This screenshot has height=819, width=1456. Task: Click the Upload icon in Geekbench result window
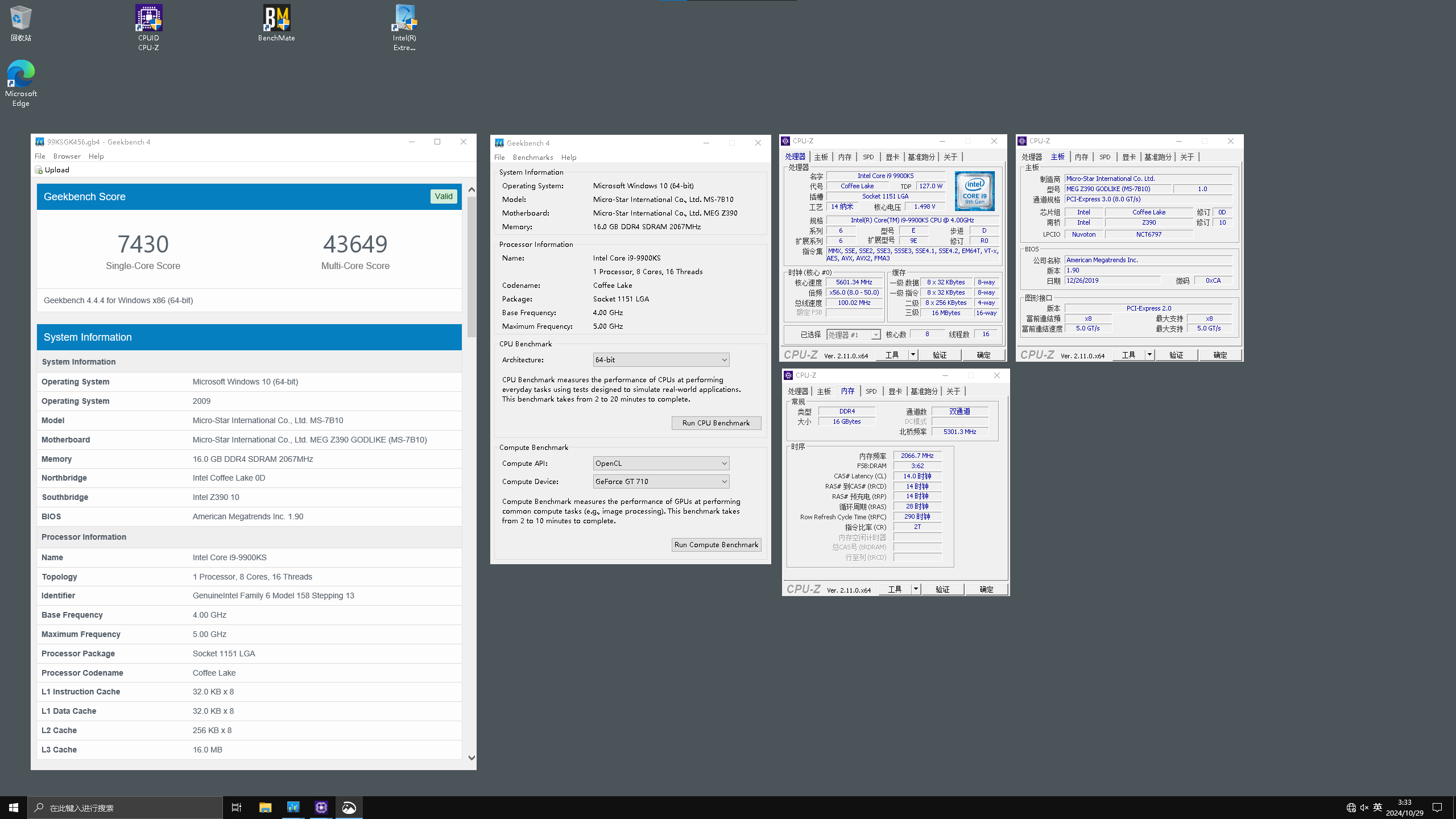point(39,170)
